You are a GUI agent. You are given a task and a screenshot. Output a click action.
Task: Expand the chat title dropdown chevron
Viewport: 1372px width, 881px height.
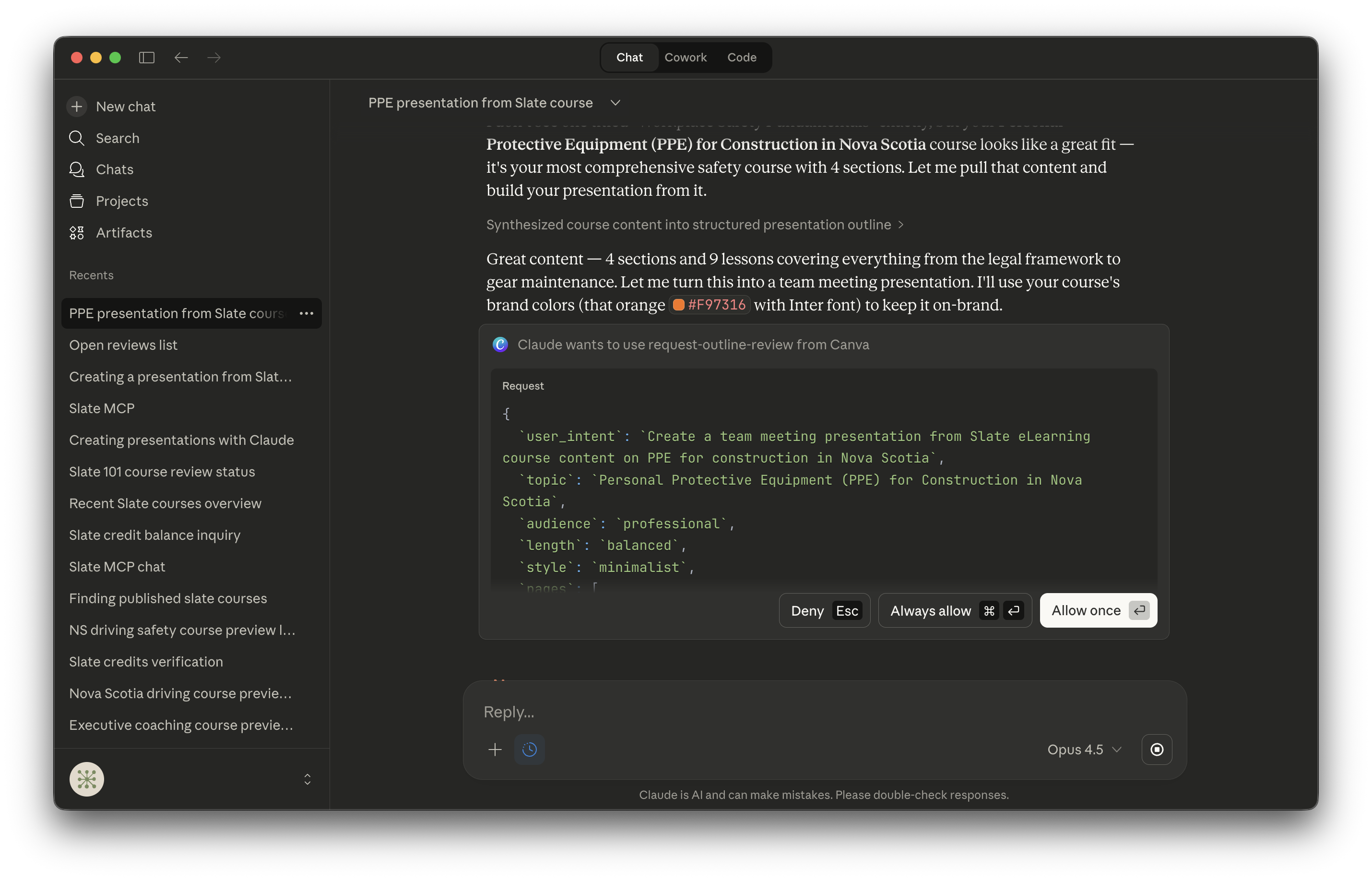tap(615, 103)
